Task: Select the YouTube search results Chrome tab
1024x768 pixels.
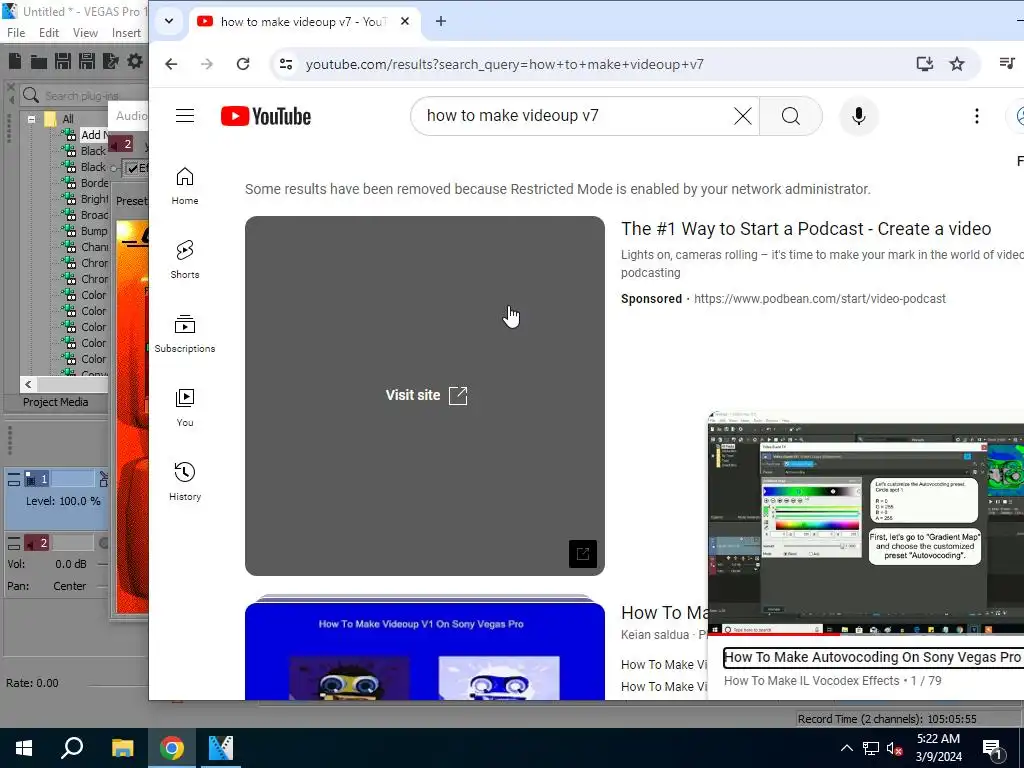Action: [303, 22]
